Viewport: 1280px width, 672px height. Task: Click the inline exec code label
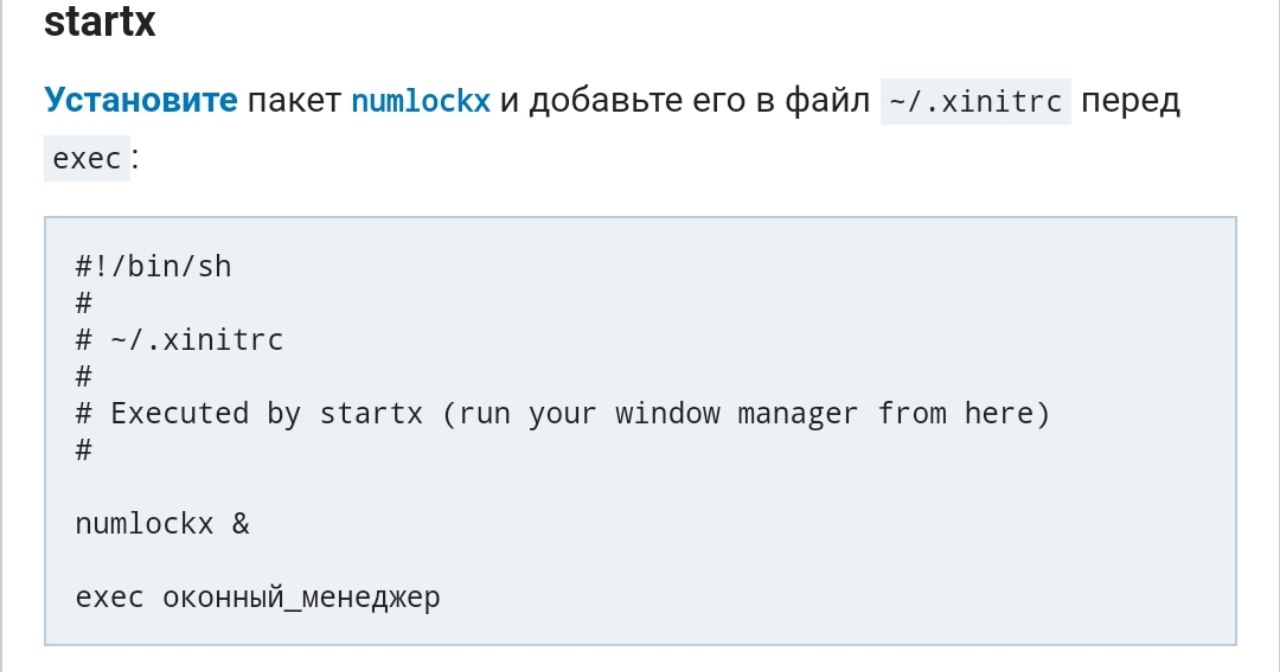tap(87, 158)
